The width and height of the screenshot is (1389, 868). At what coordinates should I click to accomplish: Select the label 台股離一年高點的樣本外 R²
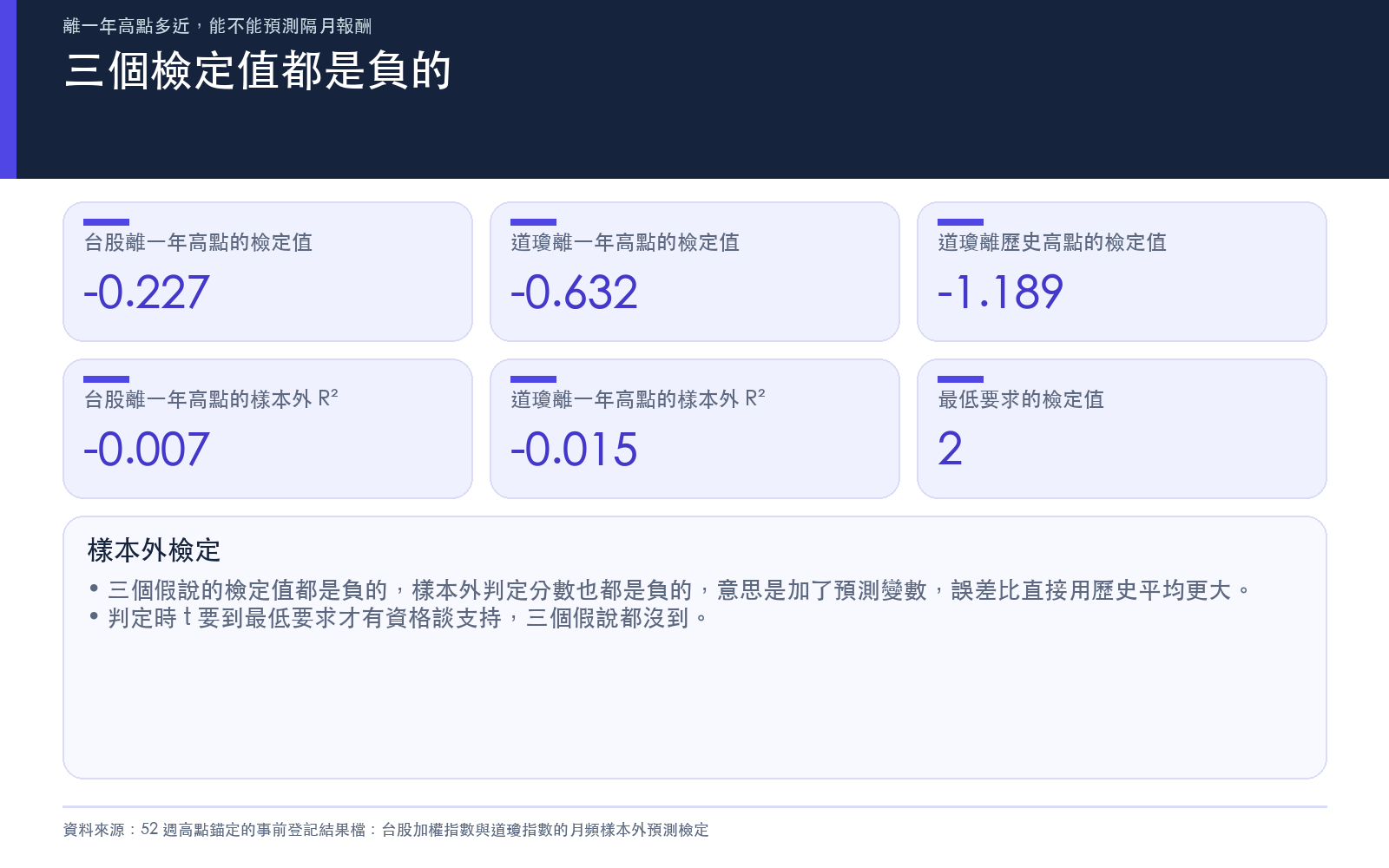[x=210, y=398]
